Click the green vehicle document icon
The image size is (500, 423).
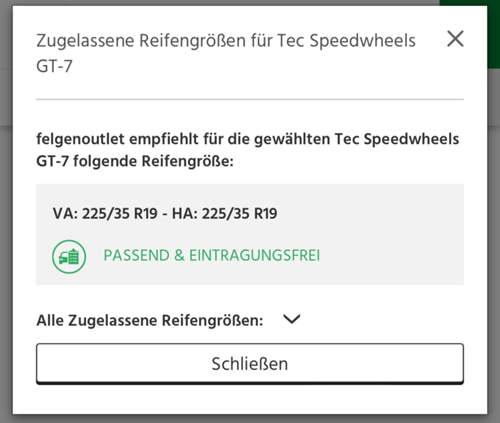point(69,257)
